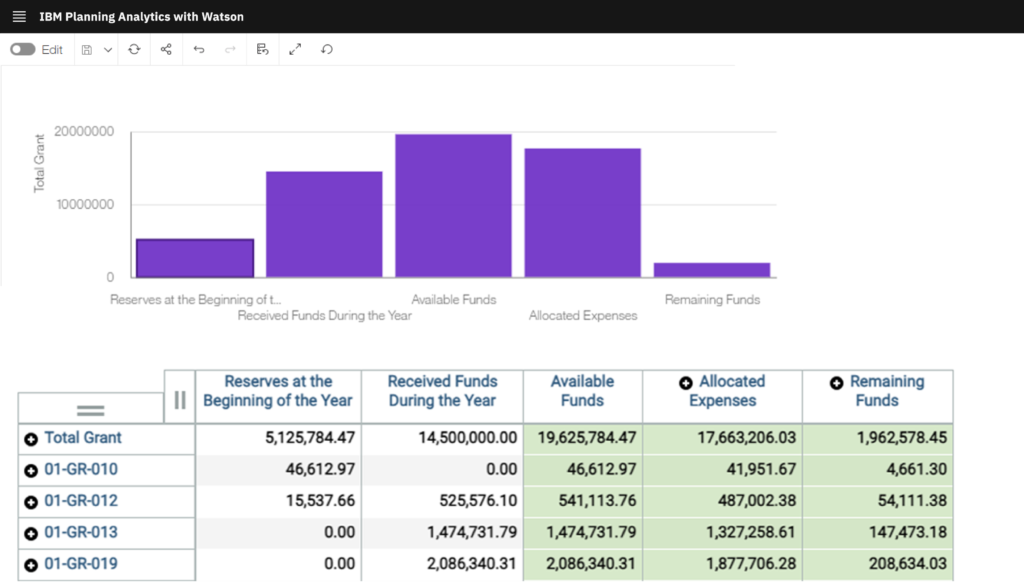Image resolution: width=1024 pixels, height=587 pixels.
Task: Click the share icon
Action: coord(166,49)
